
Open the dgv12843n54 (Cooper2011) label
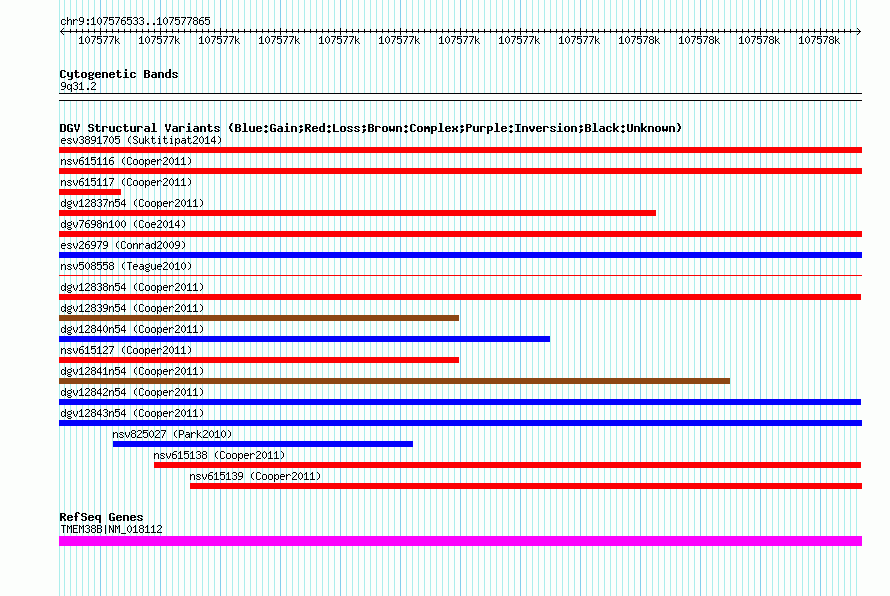132,413
